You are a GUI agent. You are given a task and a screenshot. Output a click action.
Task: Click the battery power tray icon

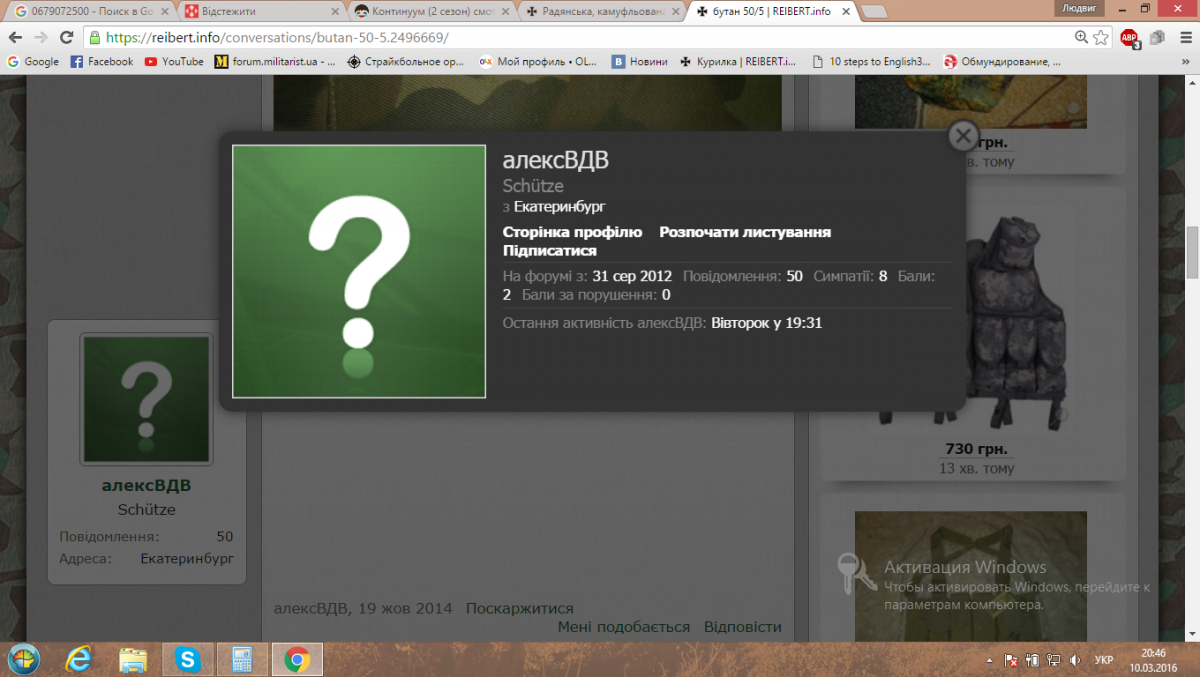point(1031,660)
